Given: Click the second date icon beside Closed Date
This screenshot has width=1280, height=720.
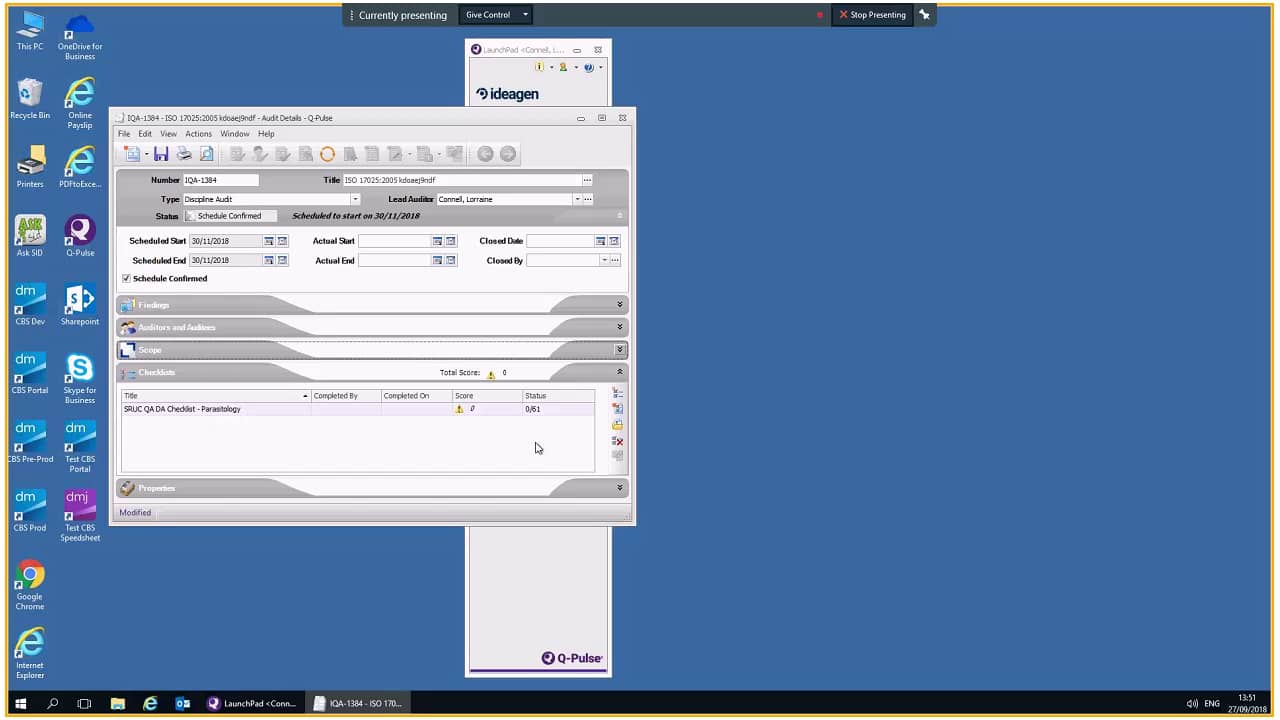Looking at the screenshot, I should 615,241.
